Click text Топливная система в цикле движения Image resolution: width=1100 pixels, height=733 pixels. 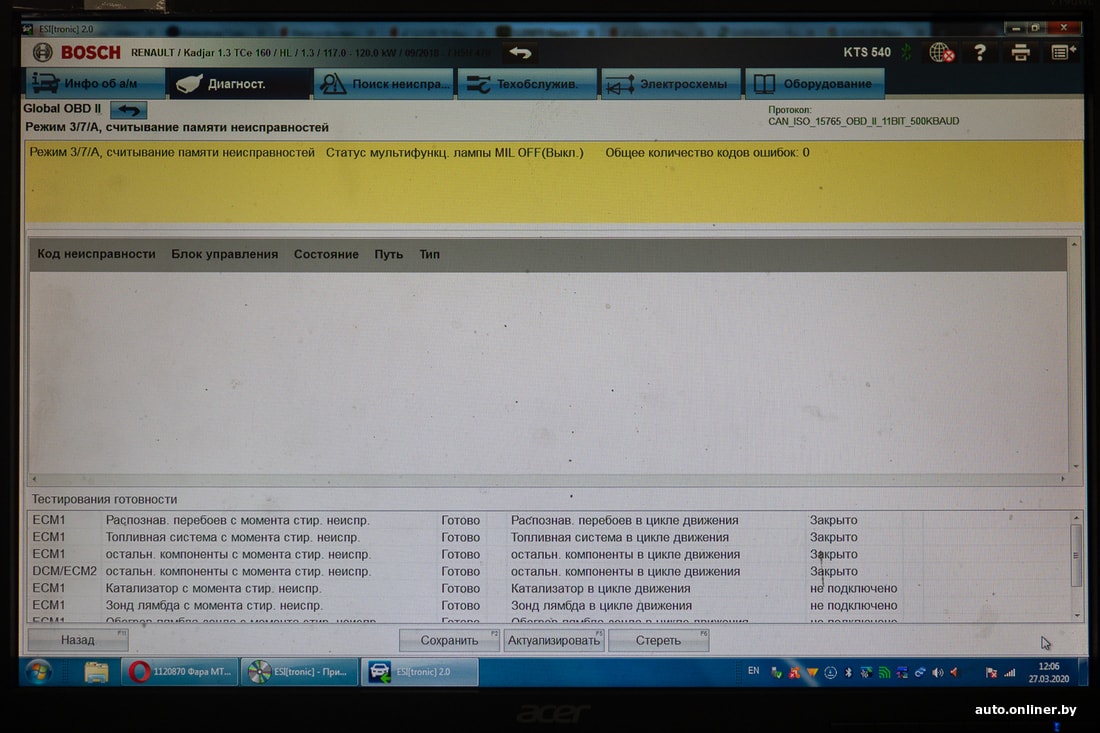tap(619, 537)
